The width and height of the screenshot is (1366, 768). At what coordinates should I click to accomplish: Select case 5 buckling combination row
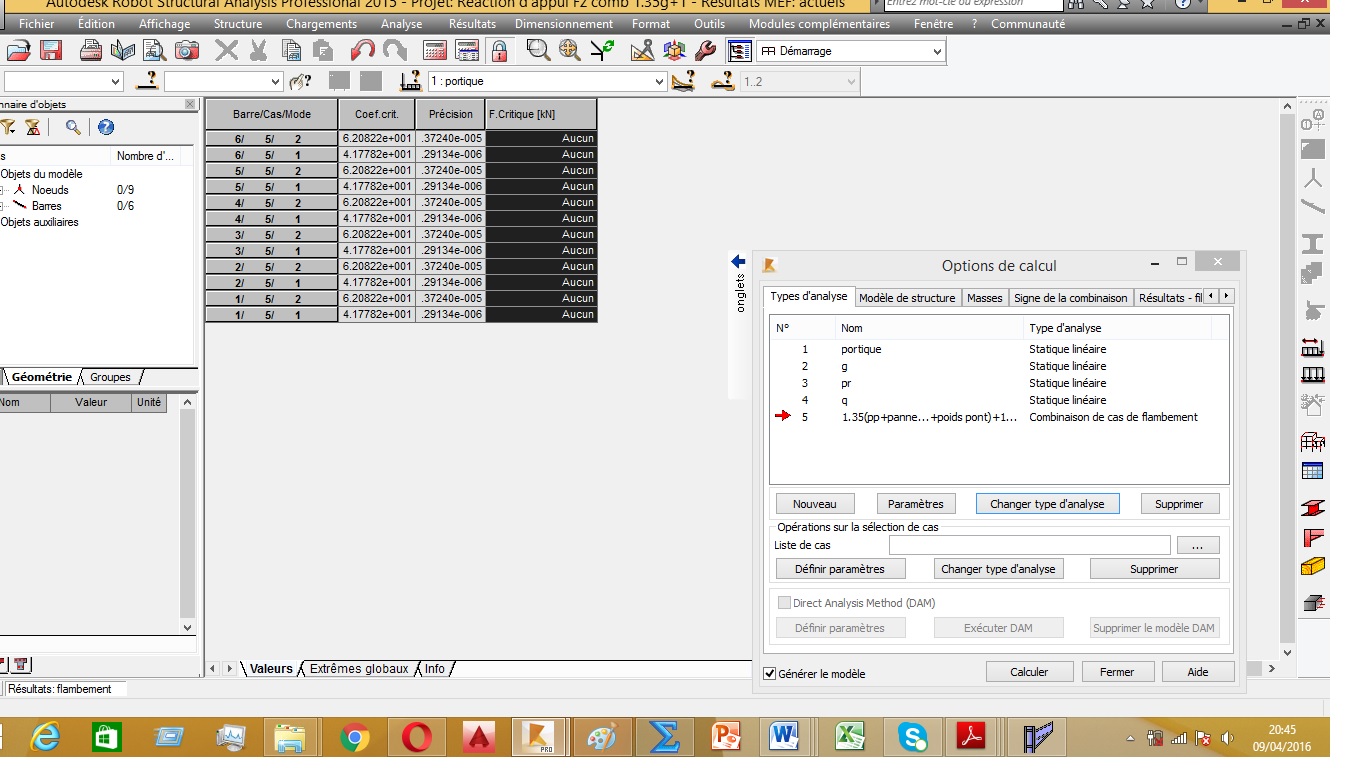point(1001,417)
